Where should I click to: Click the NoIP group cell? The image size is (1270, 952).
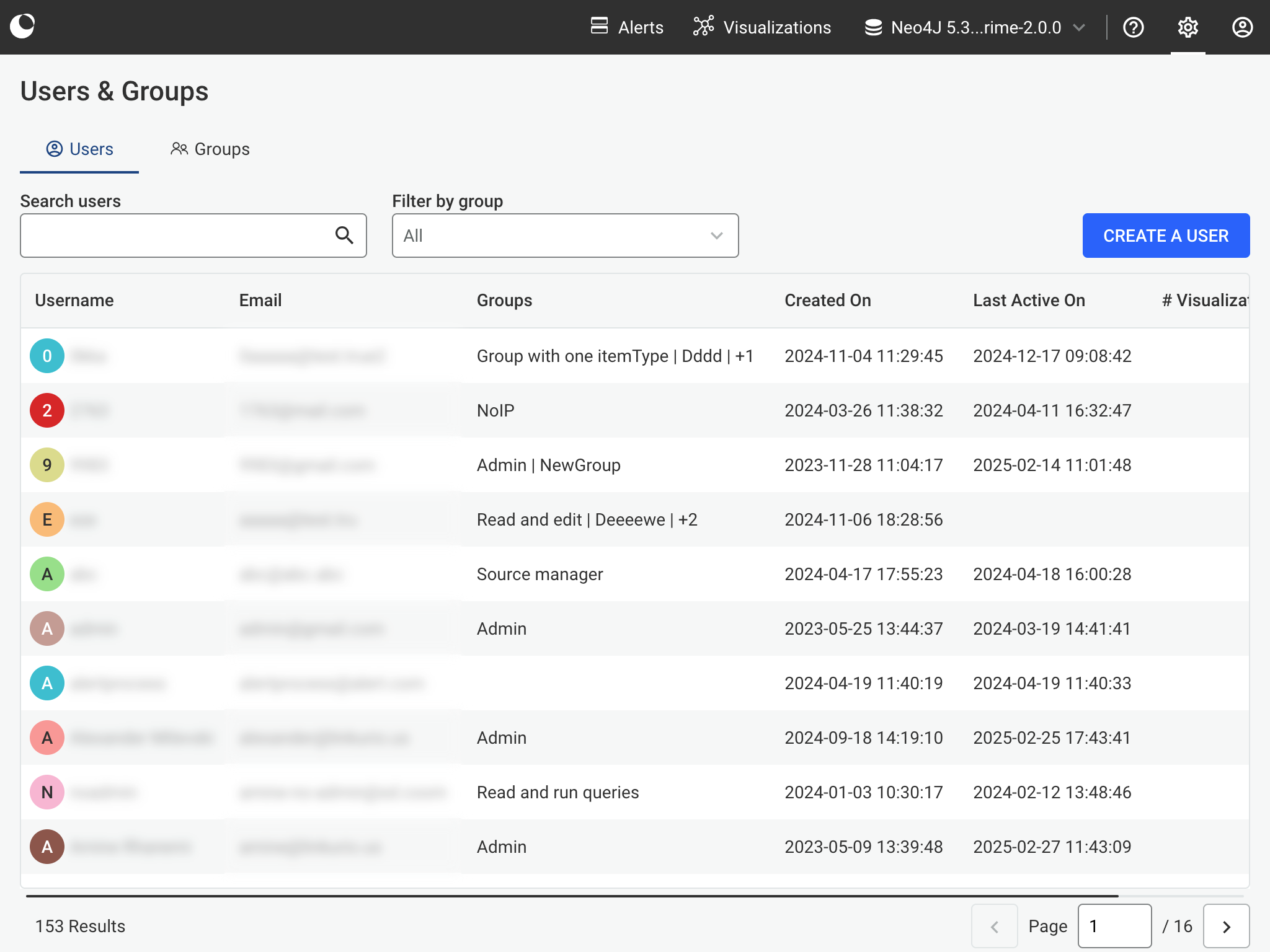(495, 410)
